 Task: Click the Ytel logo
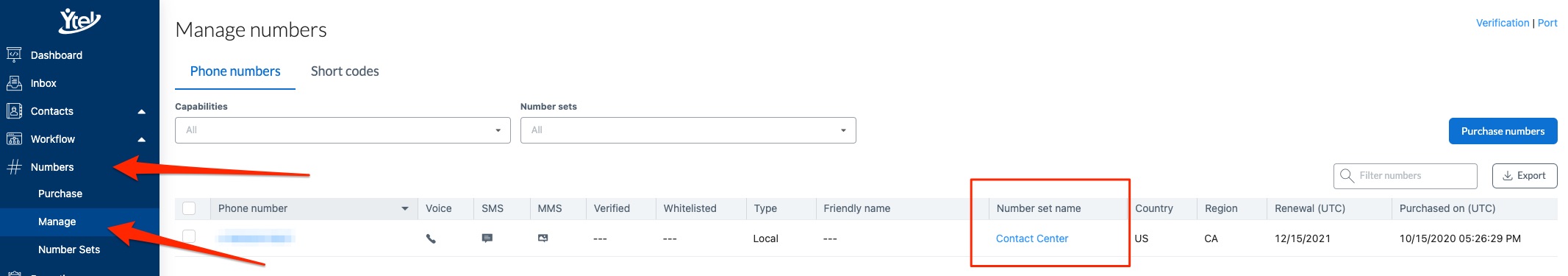[x=79, y=21]
